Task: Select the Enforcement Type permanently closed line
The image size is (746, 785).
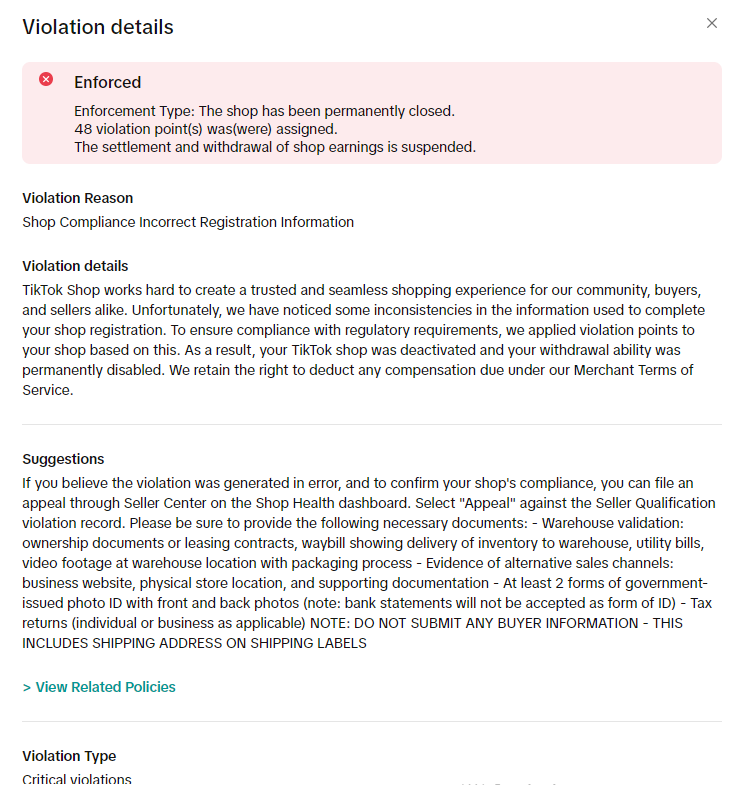Action: 264,111
